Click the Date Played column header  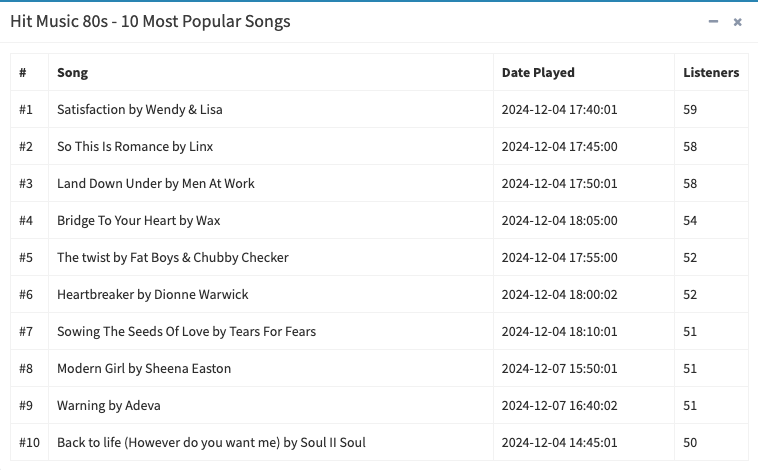tap(538, 73)
